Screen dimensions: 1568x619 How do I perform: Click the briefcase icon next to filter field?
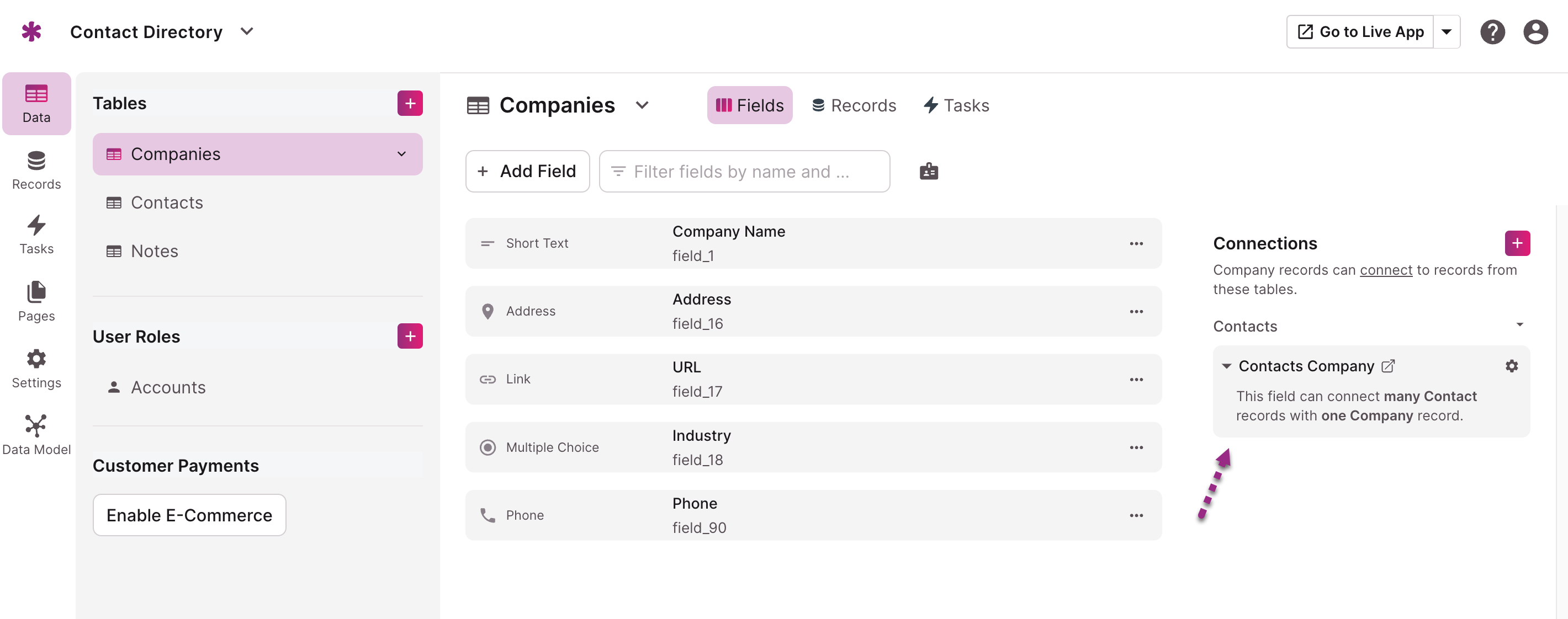click(x=928, y=172)
